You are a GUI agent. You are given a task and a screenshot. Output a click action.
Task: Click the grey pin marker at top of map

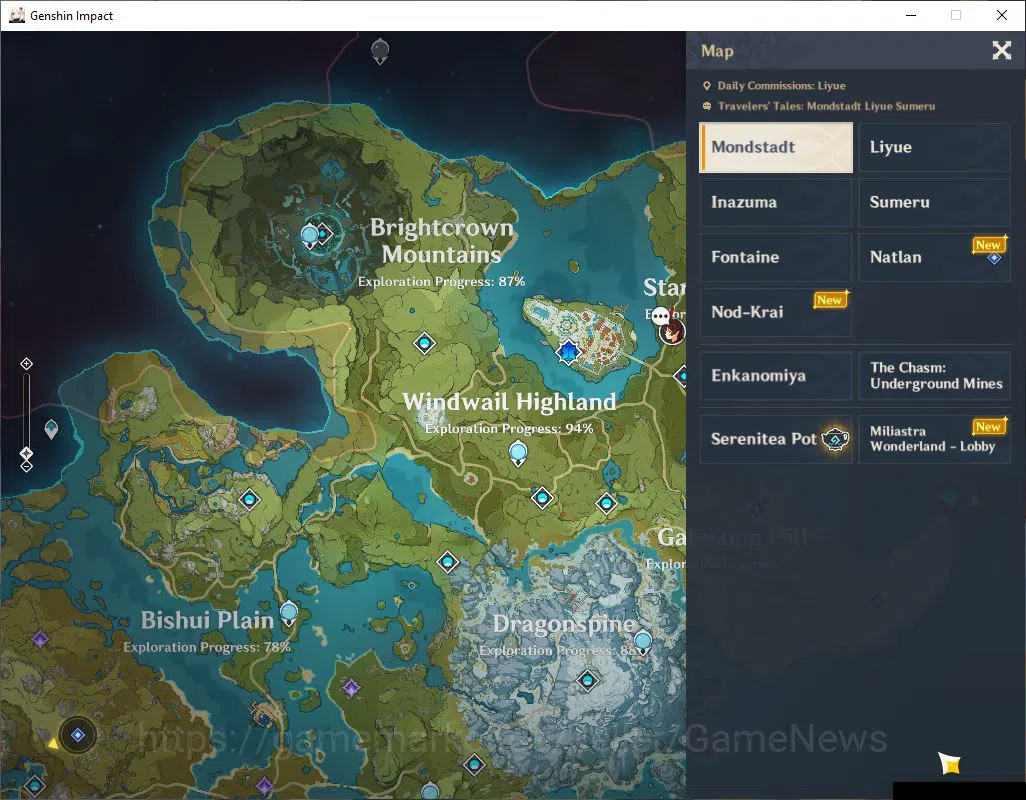coord(380,51)
